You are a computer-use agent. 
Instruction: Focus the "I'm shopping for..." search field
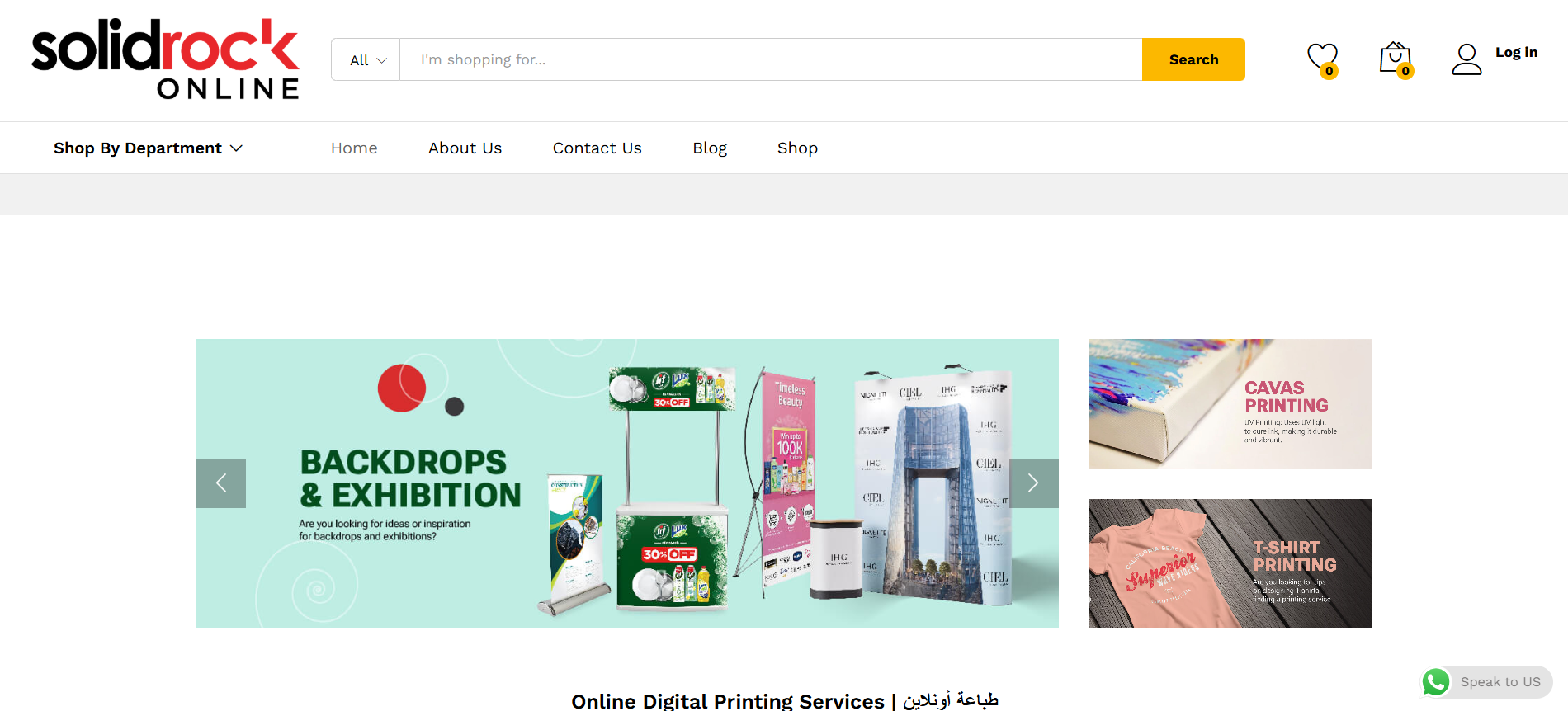click(770, 60)
